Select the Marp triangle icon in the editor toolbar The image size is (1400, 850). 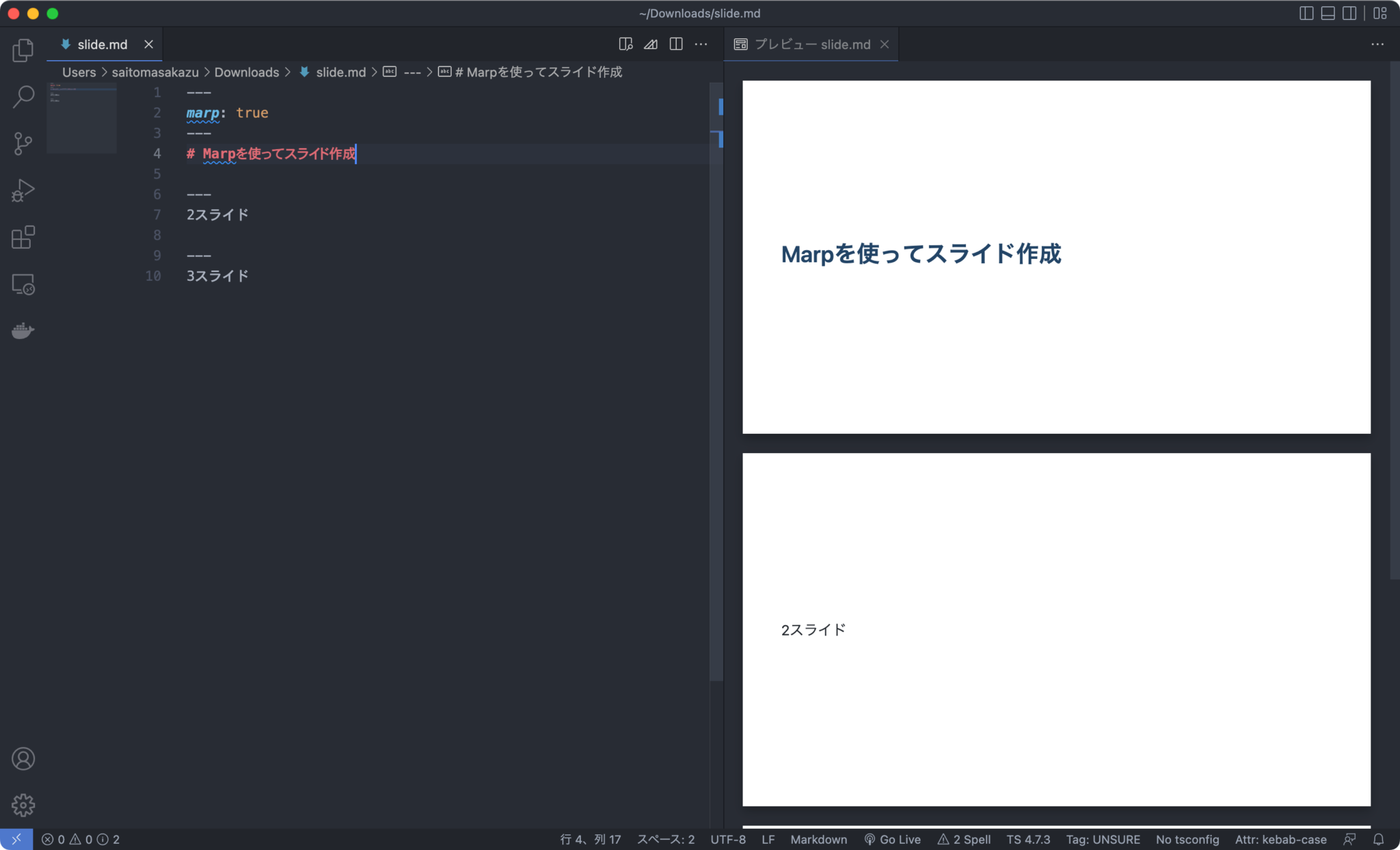coord(650,44)
